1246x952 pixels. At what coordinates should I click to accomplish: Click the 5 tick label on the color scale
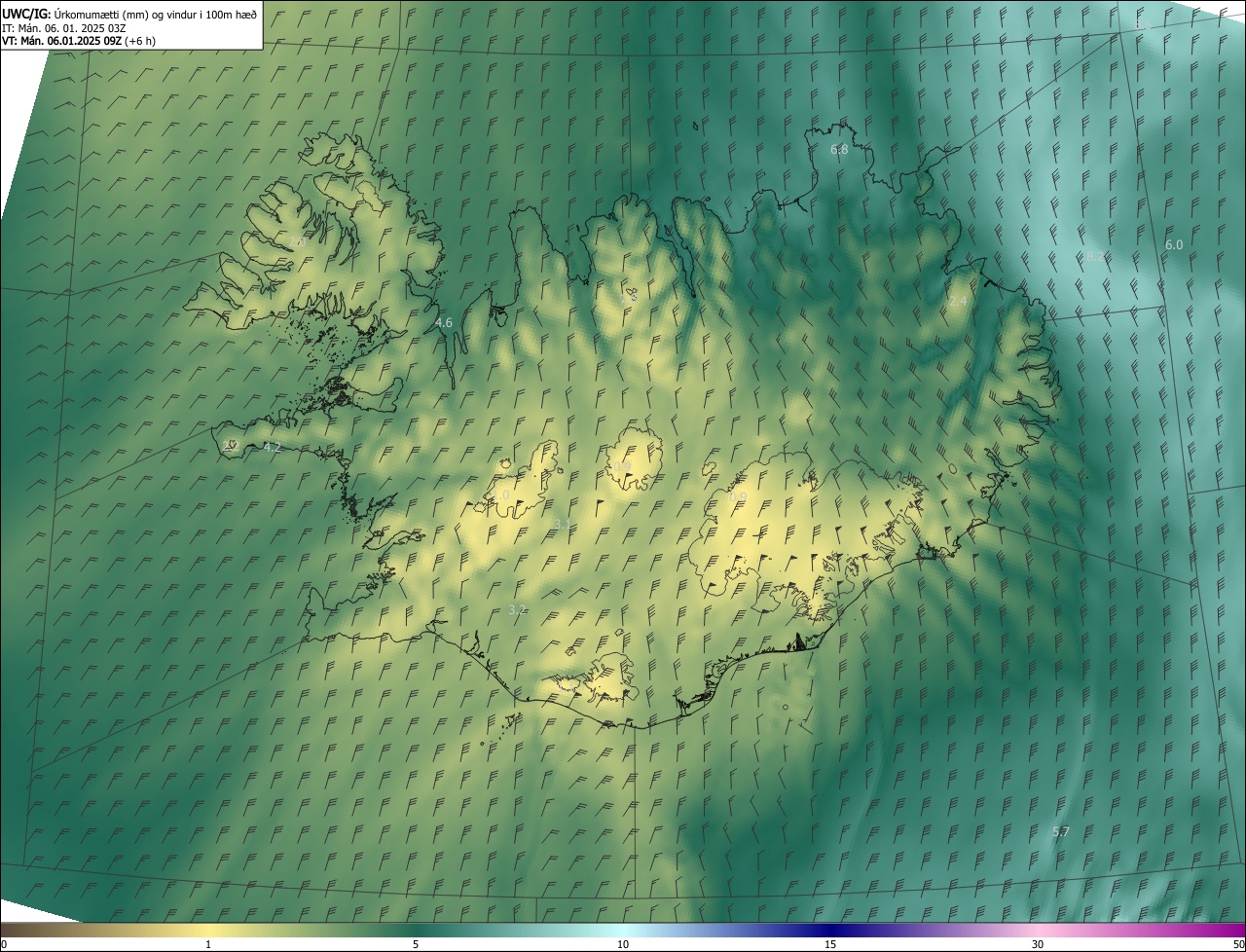click(416, 944)
